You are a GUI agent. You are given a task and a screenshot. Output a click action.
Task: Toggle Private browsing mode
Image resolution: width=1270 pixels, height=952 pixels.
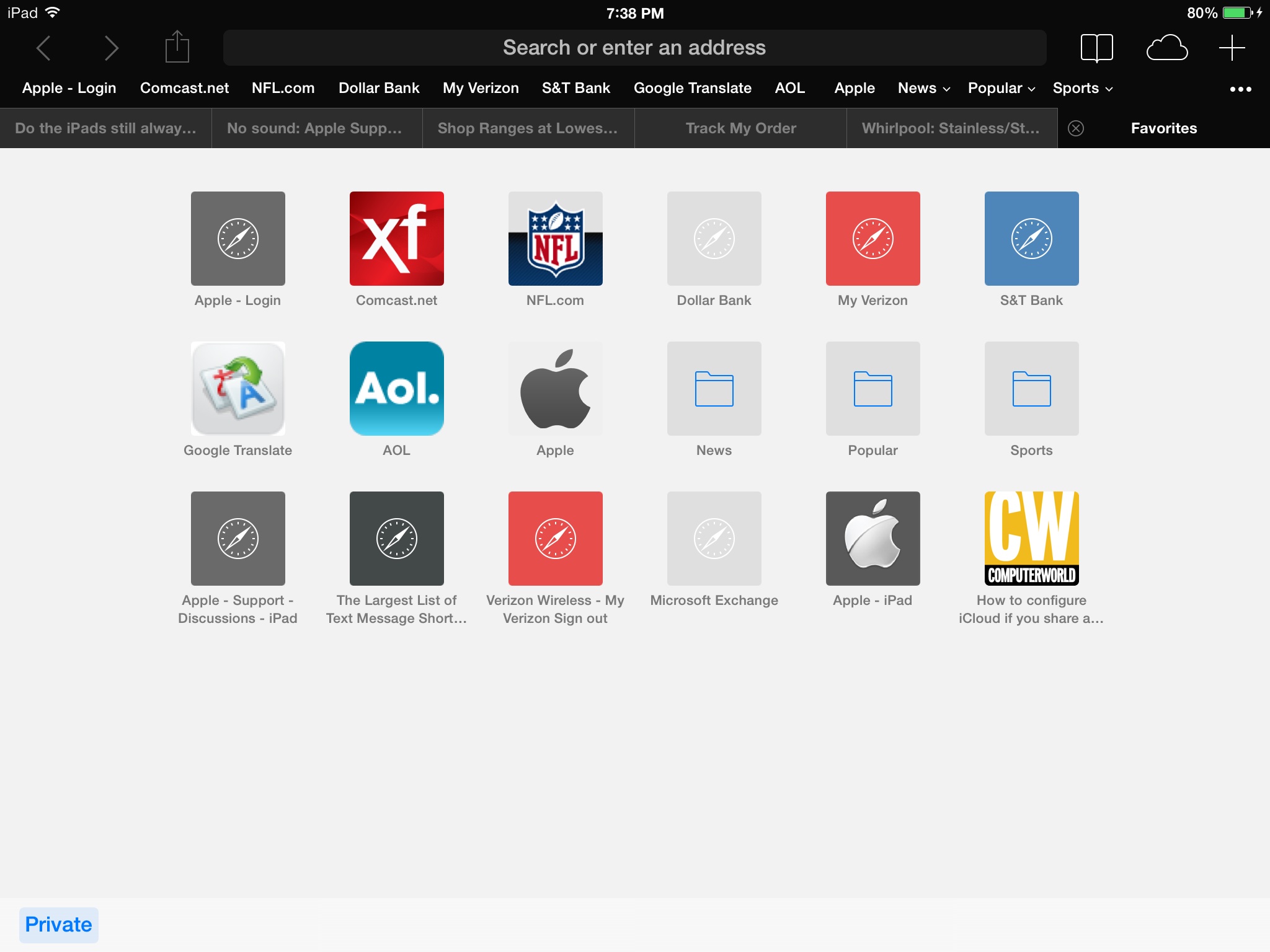58,924
